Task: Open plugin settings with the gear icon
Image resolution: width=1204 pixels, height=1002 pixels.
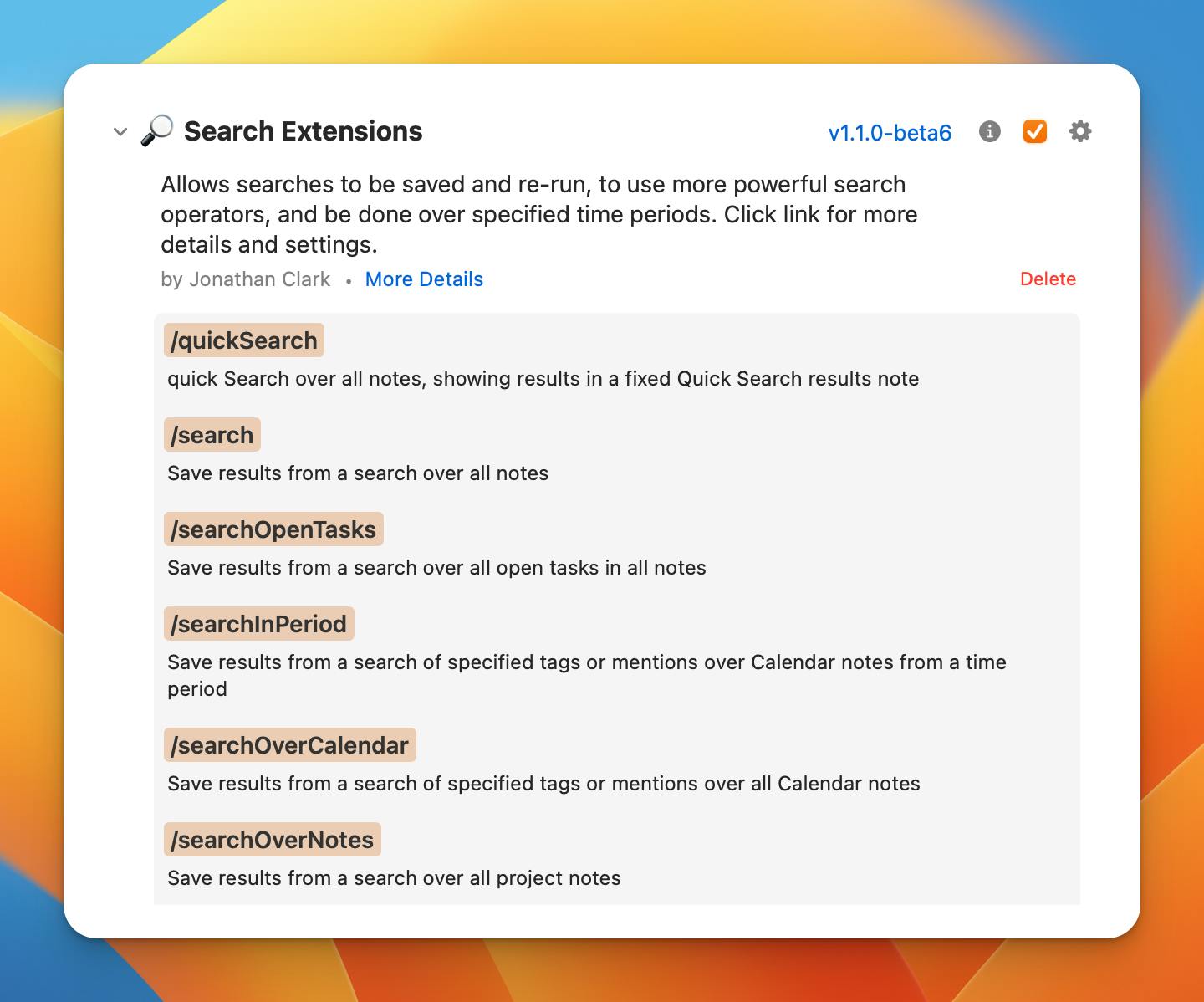Action: click(x=1080, y=132)
